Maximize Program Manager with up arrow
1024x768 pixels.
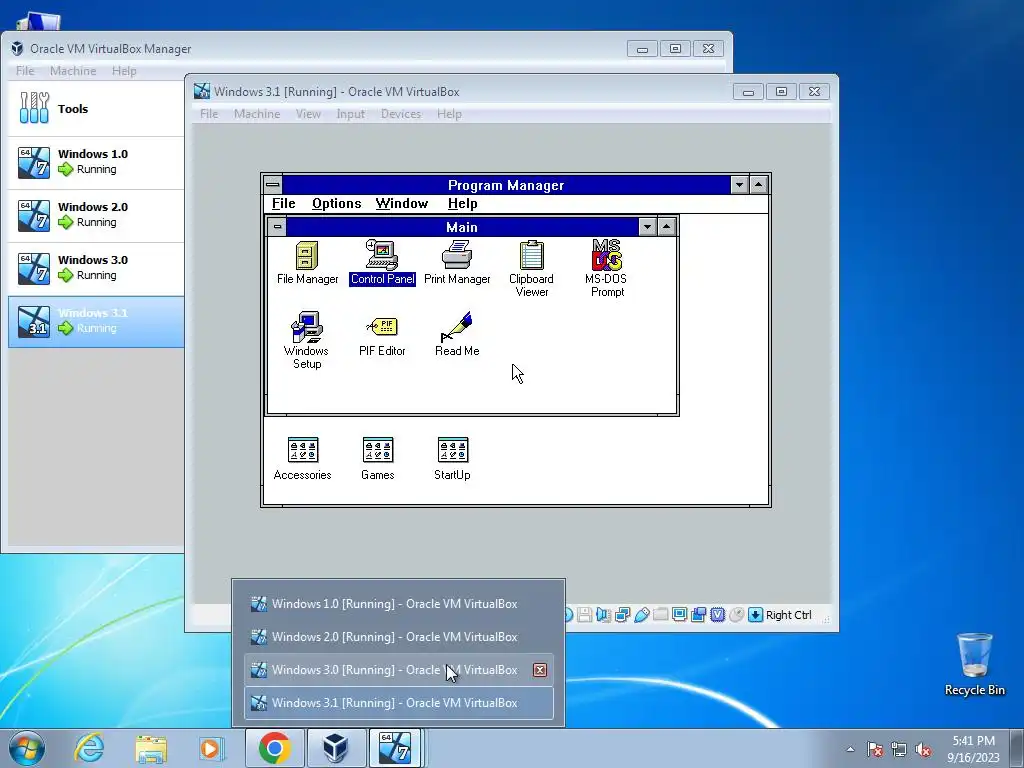758,185
